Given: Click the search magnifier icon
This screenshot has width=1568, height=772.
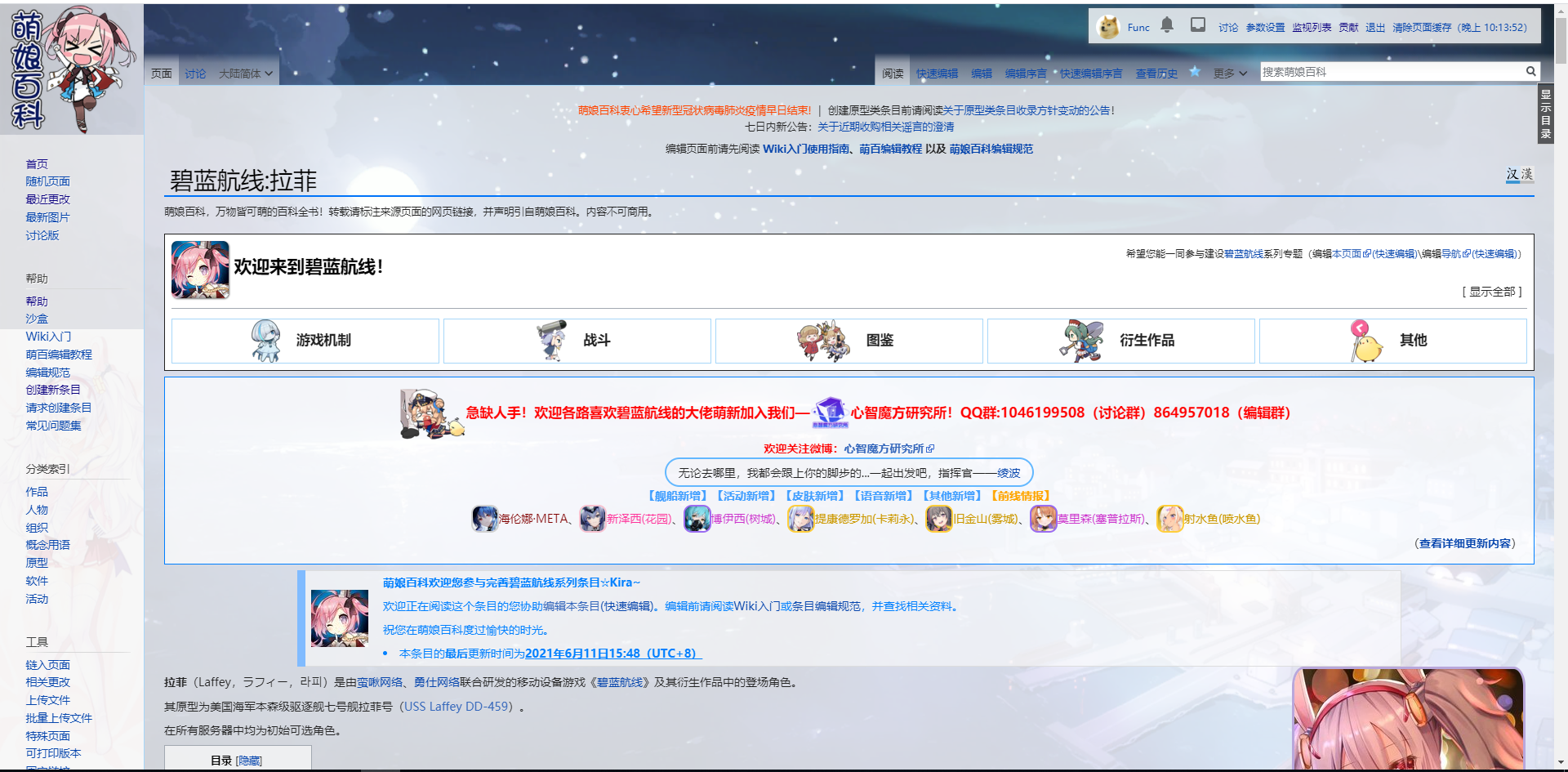Looking at the screenshot, I should coord(1530,72).
